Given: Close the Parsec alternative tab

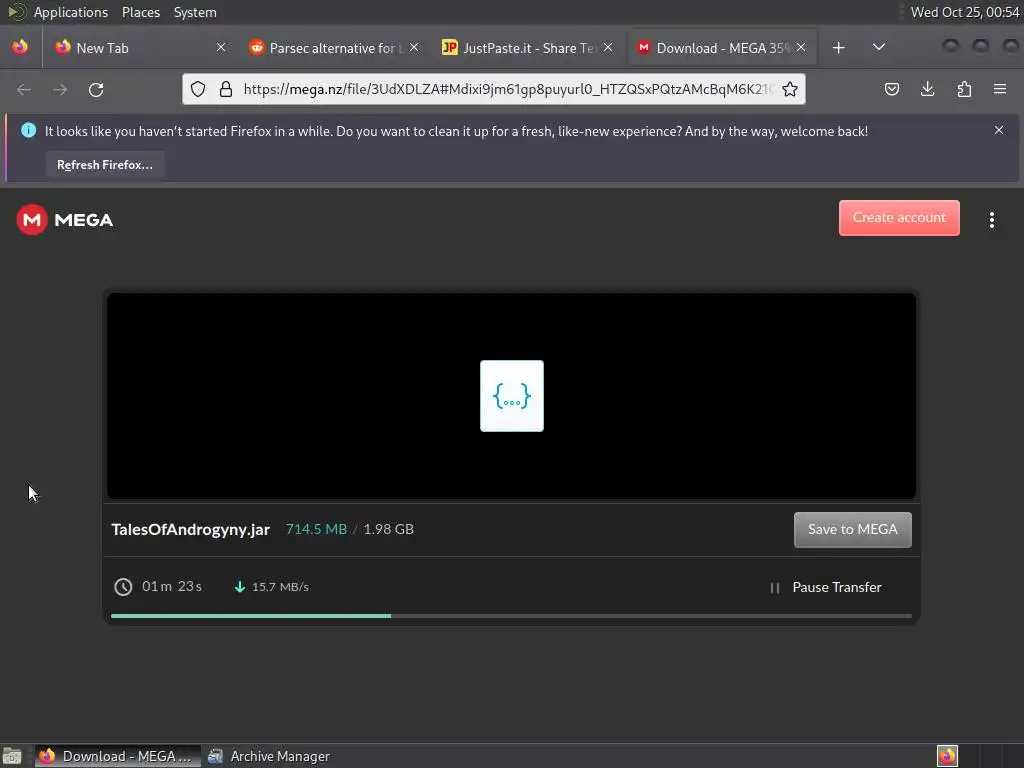Looking at the screenshot, I should [414, 47].
